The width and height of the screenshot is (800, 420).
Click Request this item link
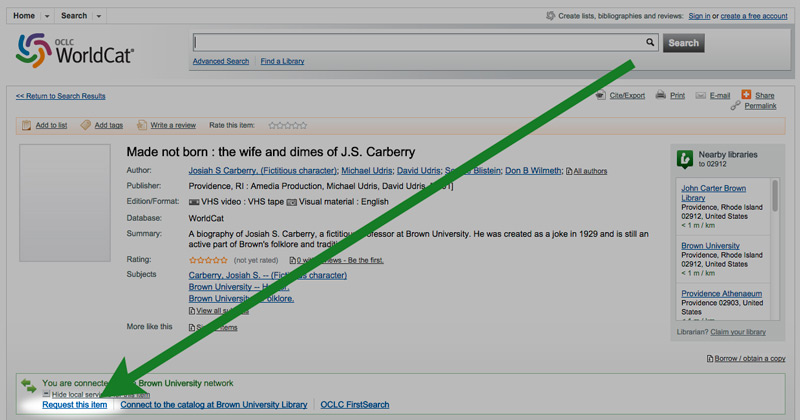coord(74,405)
